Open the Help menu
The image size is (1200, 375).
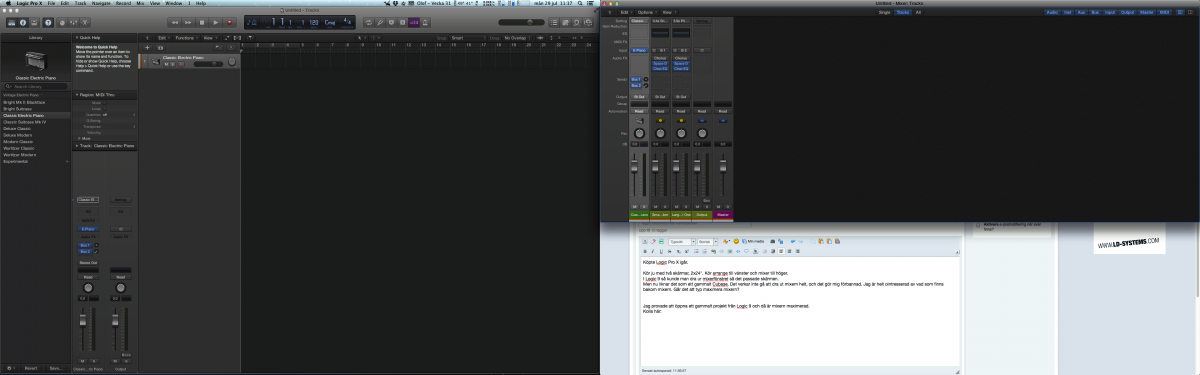(200, 3)
